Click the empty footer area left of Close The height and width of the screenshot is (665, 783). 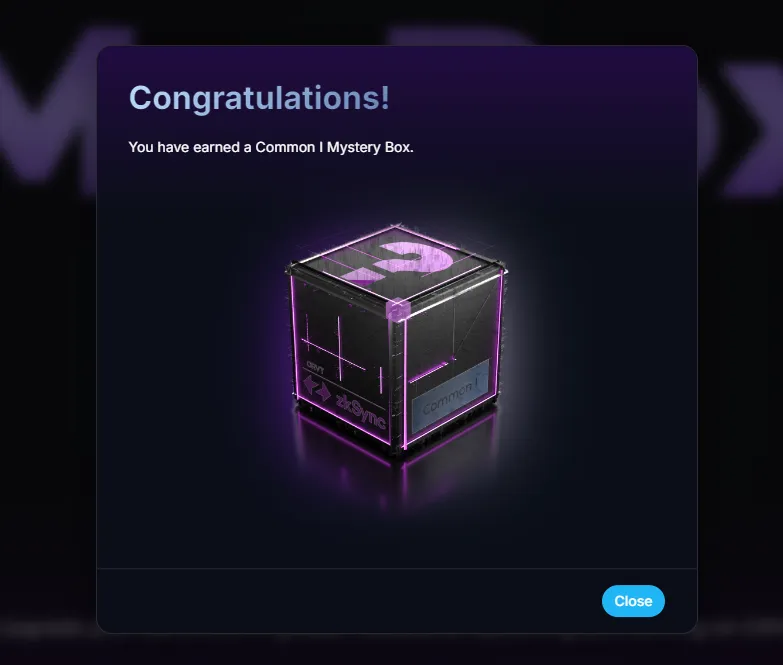coord(350,601)
